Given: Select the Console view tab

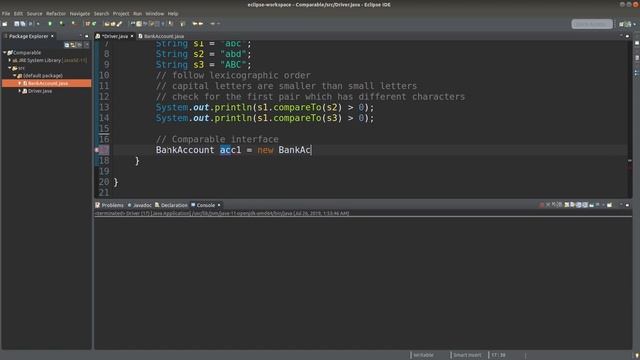Looking at the screenshot, I should (205, 205).
